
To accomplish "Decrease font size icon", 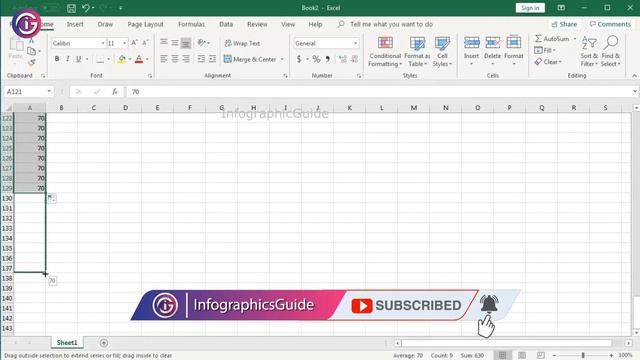I will click(x=145, y=43).
